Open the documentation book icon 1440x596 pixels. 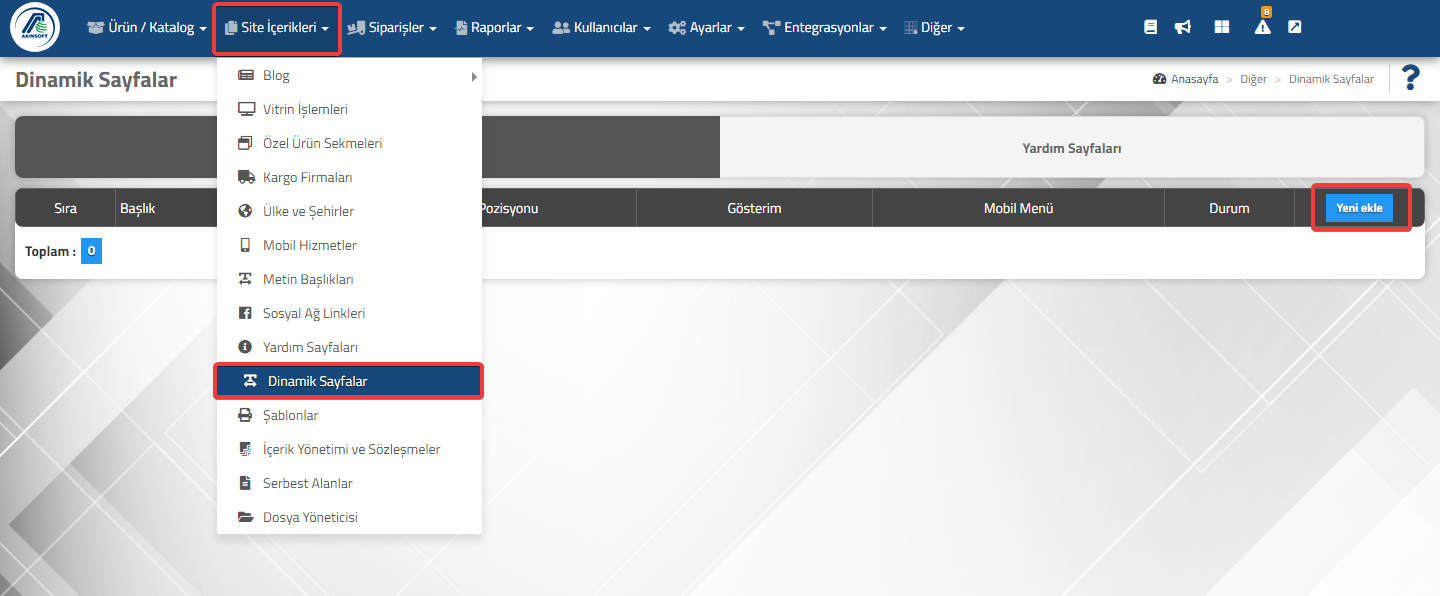pos(1150,28)
